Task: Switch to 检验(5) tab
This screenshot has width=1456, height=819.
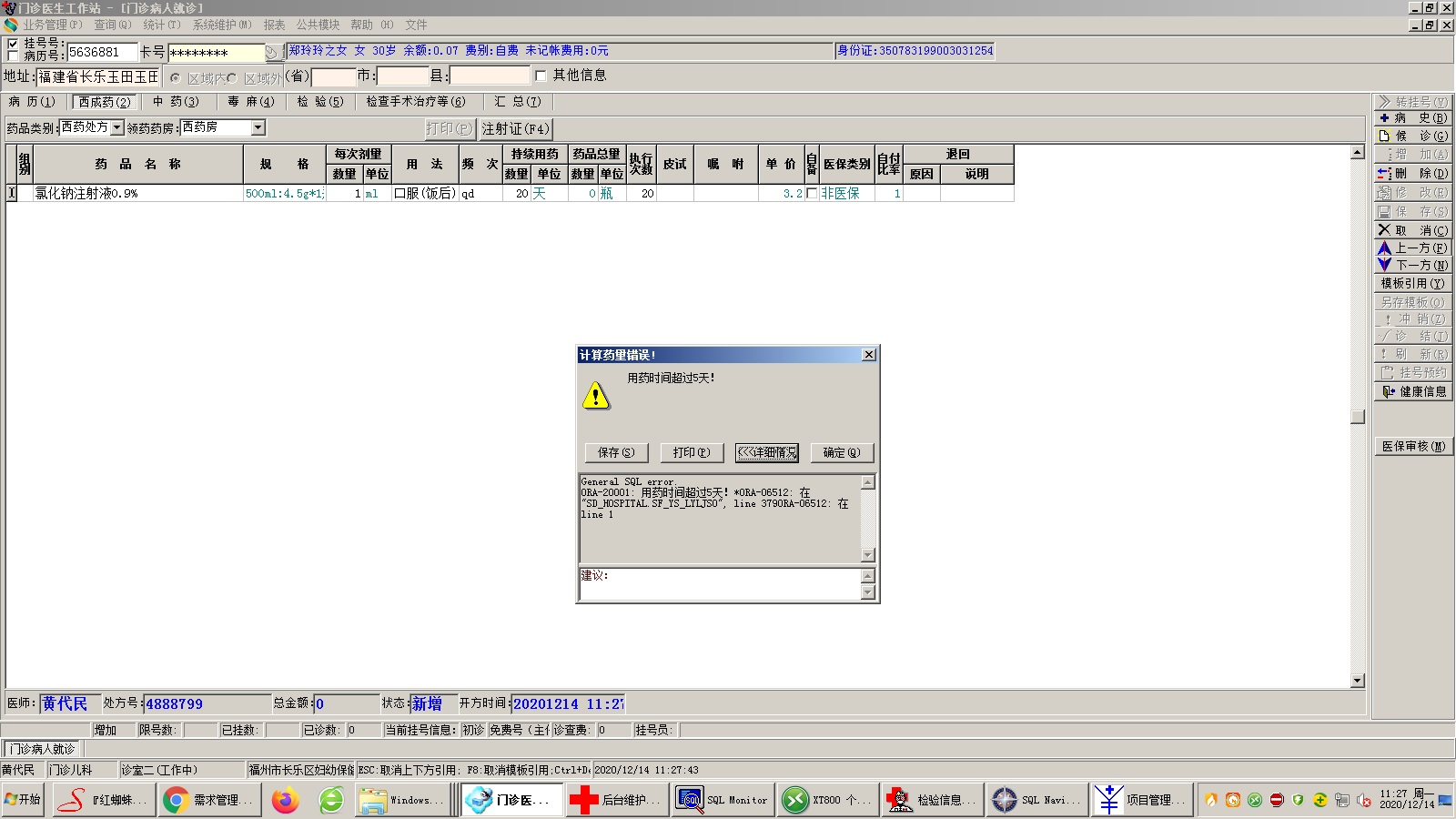Action: pos(320,102)
